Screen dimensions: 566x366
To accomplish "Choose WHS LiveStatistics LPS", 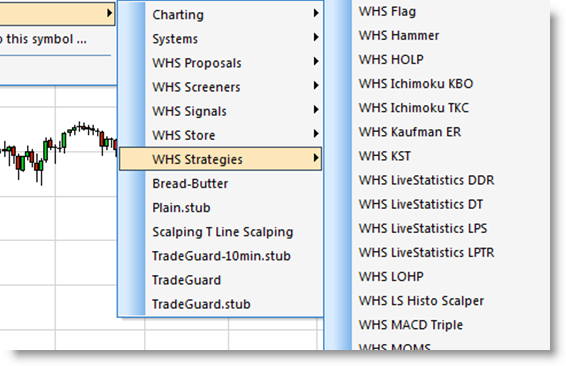I will click(x=423, y=228).
